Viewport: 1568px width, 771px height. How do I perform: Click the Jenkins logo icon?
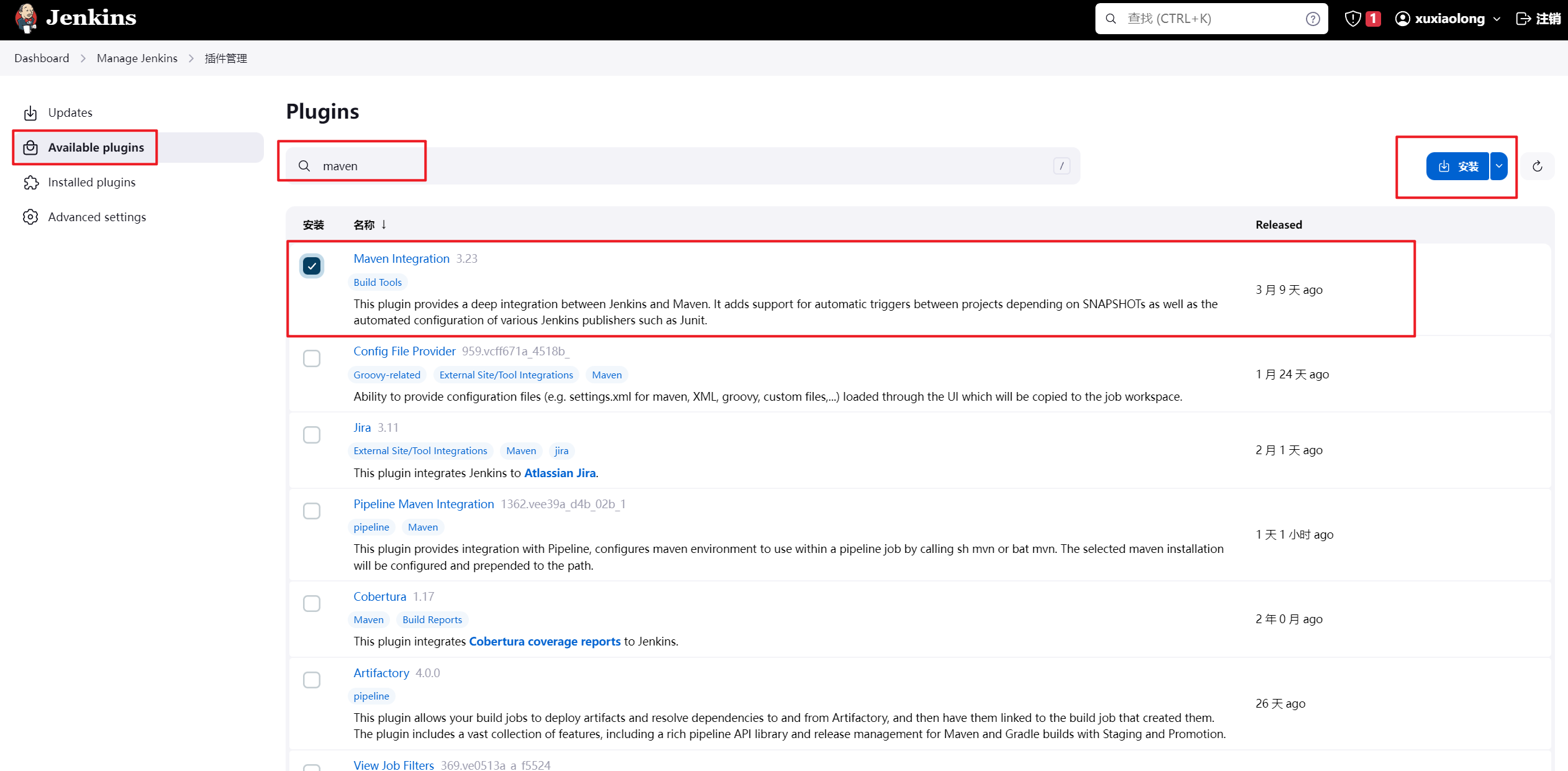26,19
